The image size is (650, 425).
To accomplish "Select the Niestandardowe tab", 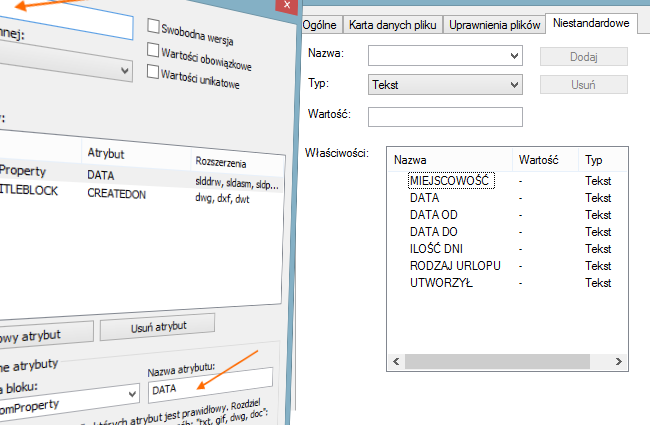I will (591, 23).
